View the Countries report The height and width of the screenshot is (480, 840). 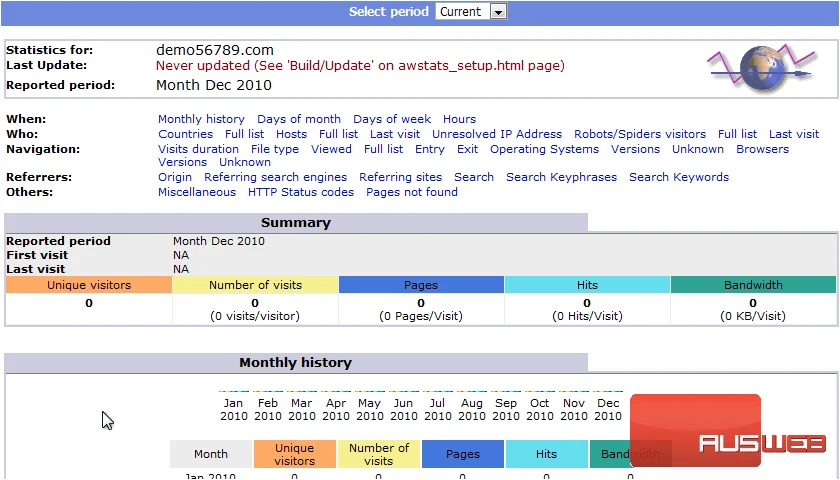click(185, 134)
